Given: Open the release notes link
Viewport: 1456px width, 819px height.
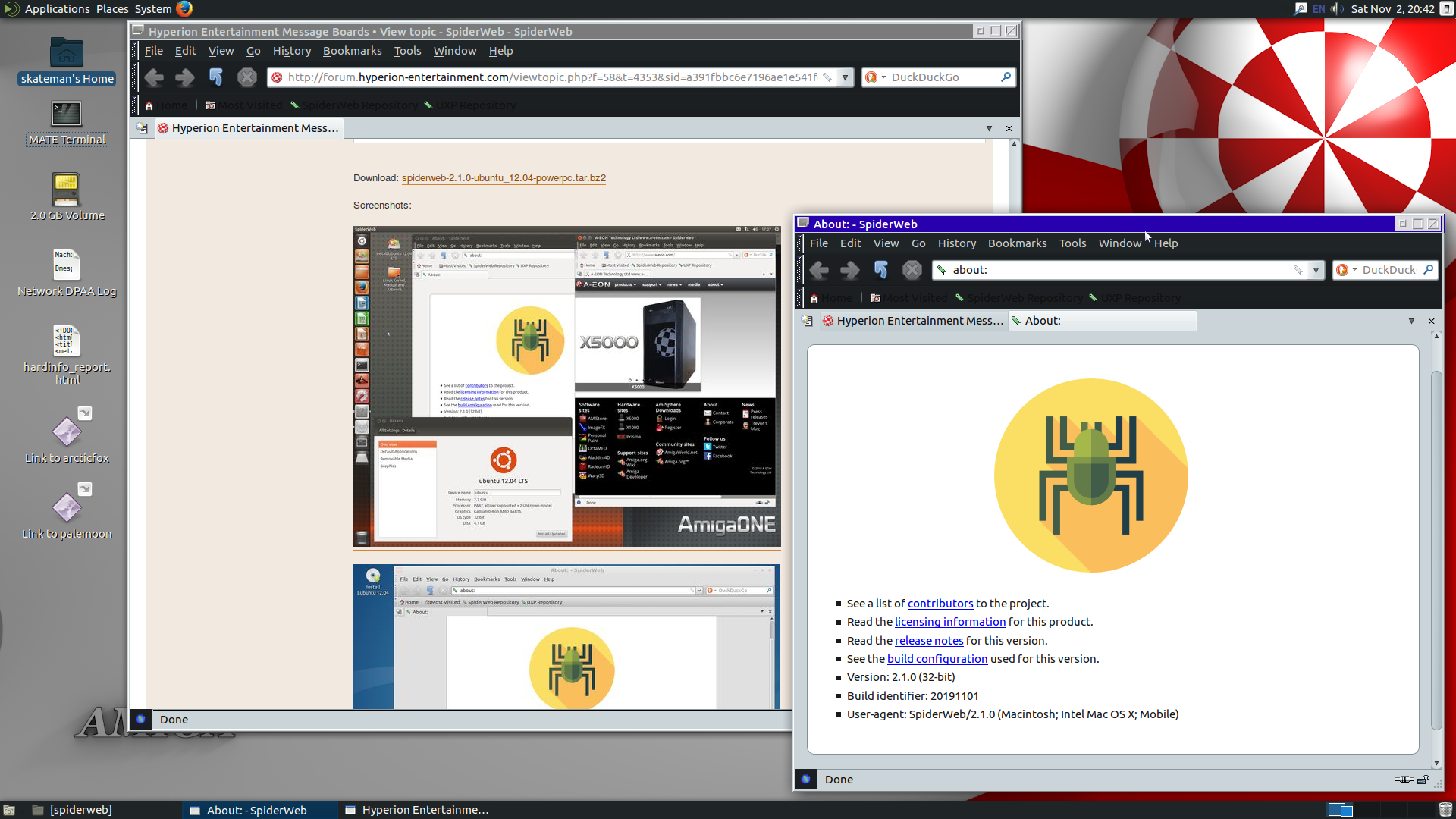Looking at the screenshot, I should coord(929,641).
